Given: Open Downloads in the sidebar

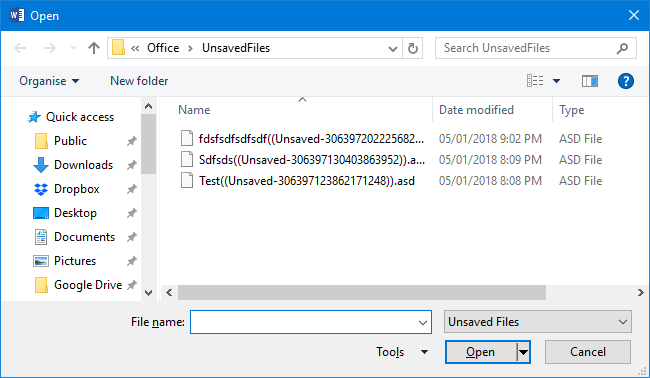Looking at the screenshot, I should 83,165.
